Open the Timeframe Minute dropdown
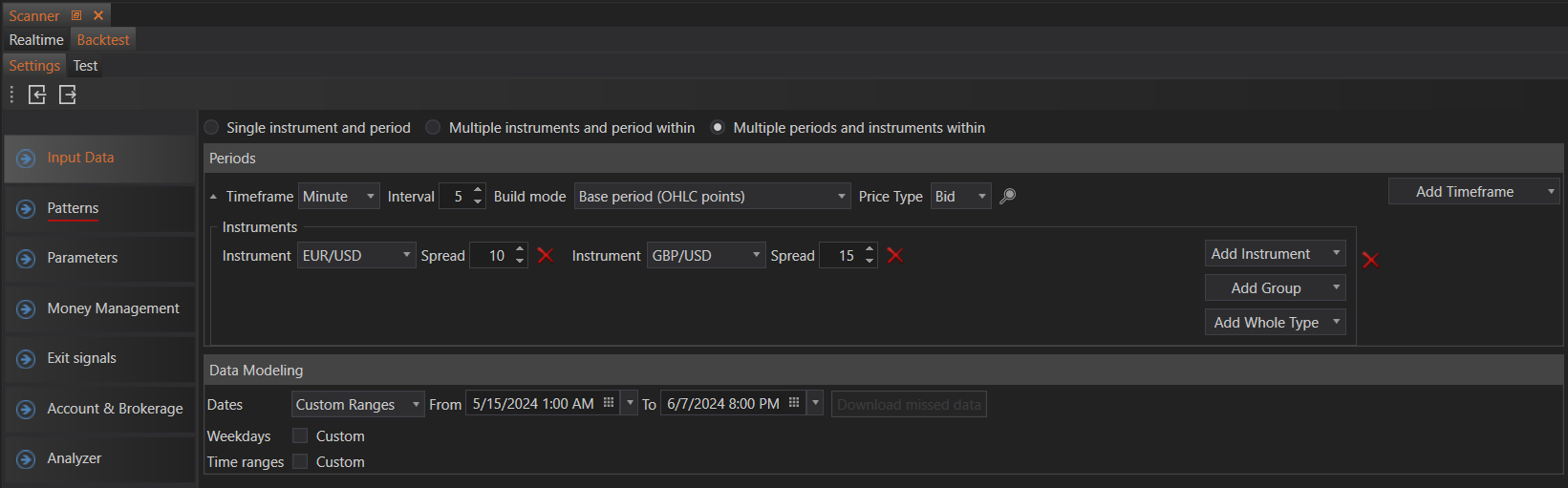 338,197
